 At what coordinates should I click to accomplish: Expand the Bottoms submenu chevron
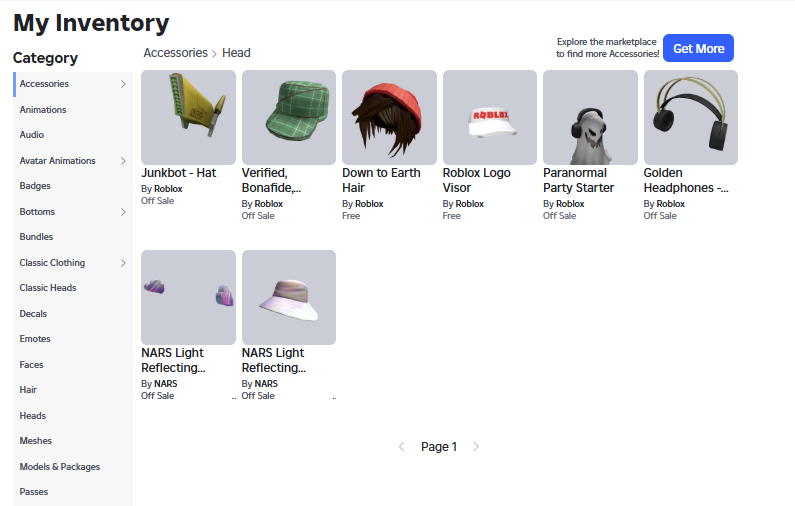click(x=123, y=212)
